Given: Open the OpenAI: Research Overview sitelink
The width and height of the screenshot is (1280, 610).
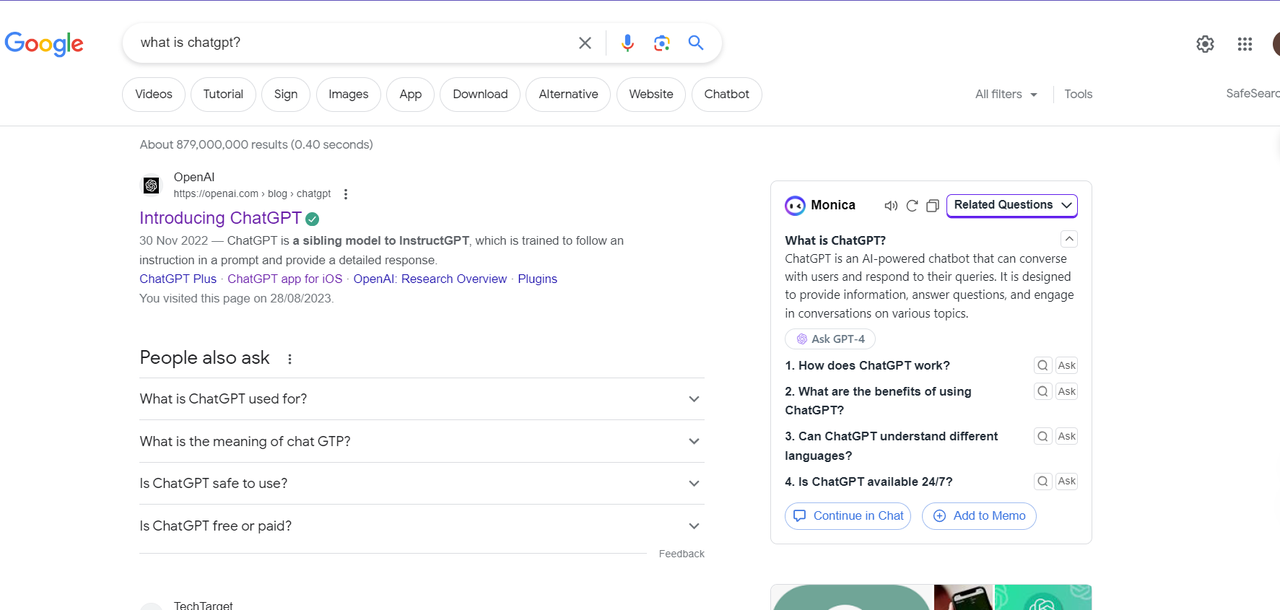Looking at the screenshot, I should [430, 279].
